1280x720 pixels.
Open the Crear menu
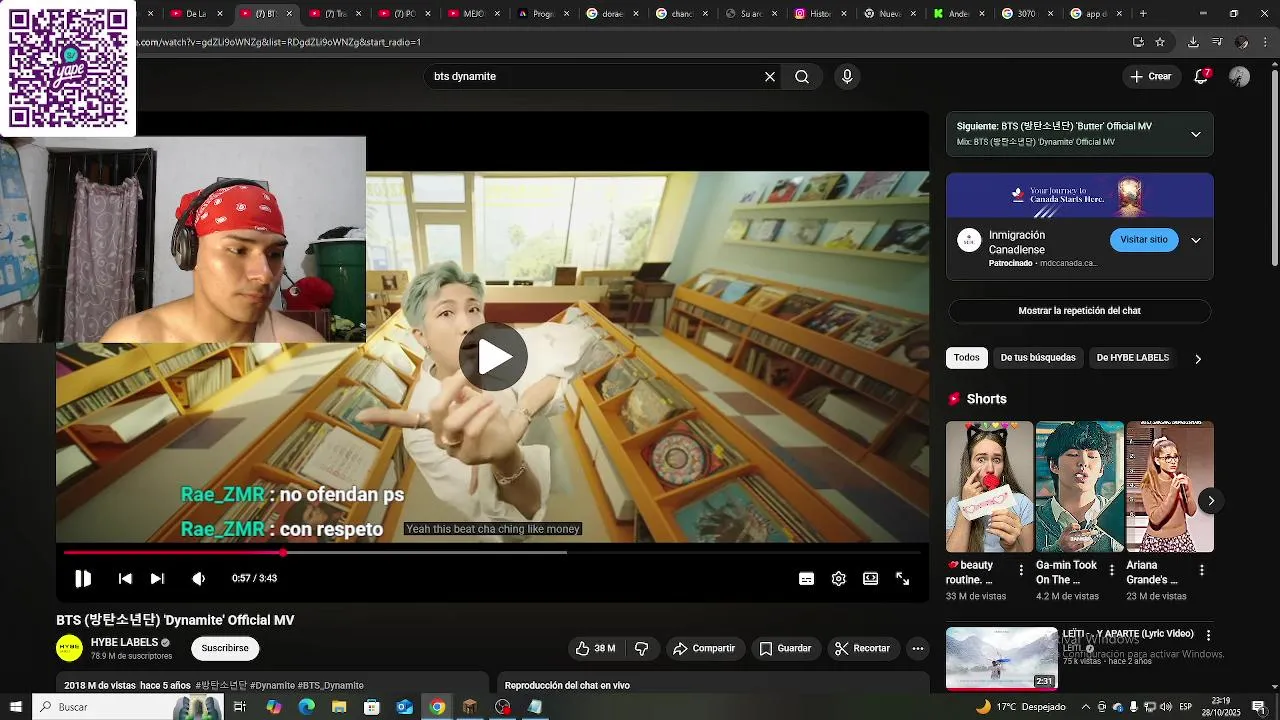pos(1151,76)
